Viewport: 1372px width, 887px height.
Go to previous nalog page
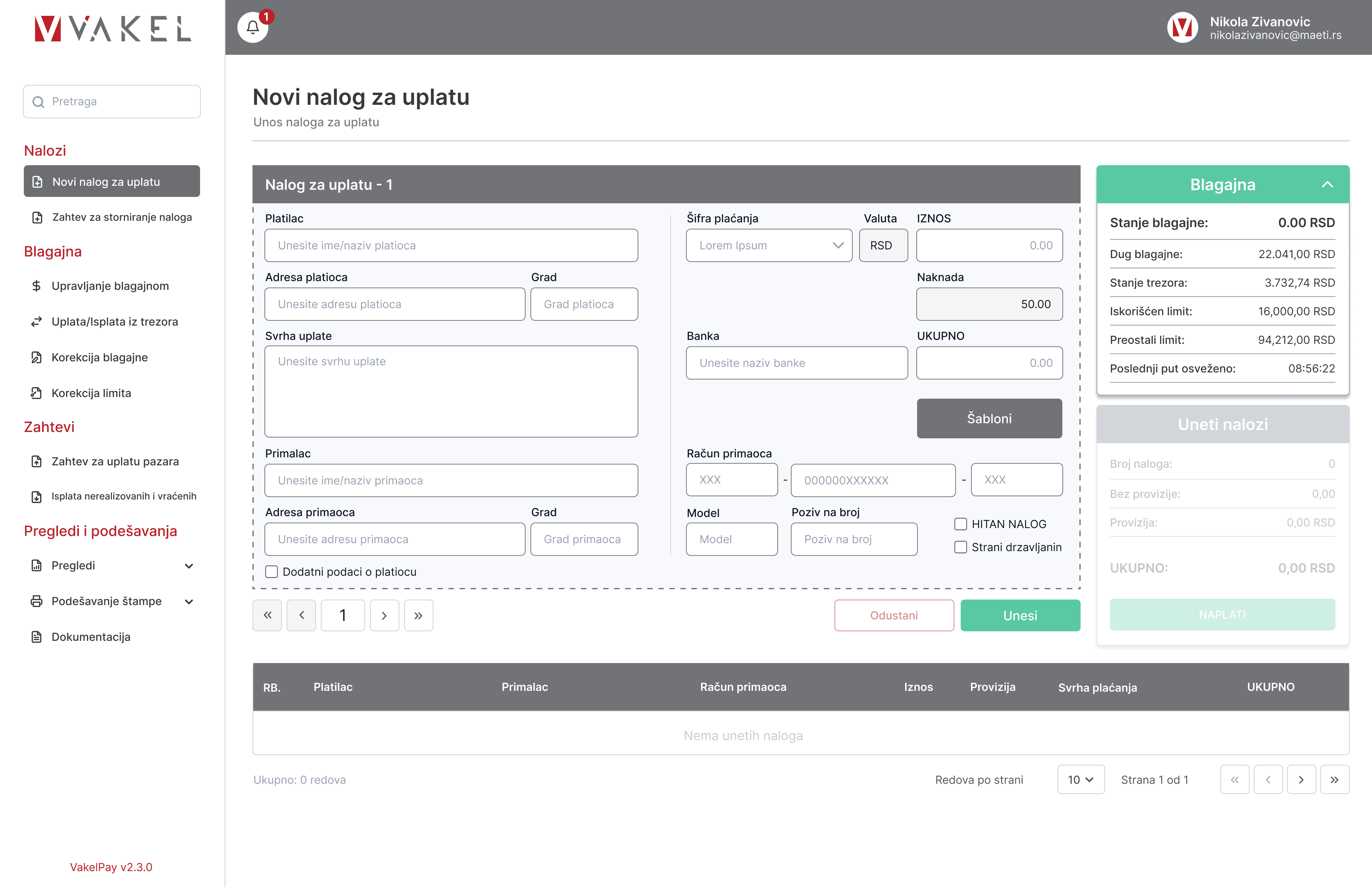(x=302, y=615)
